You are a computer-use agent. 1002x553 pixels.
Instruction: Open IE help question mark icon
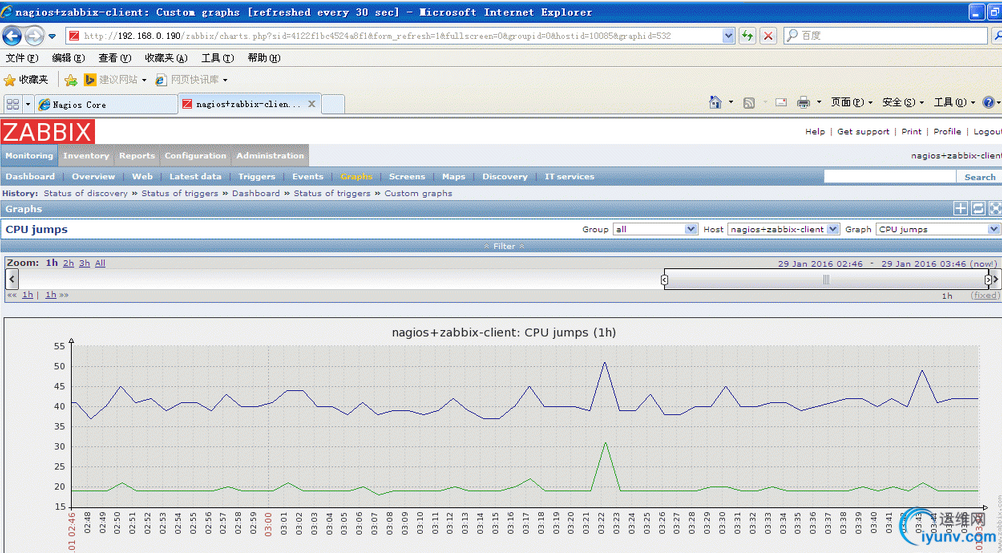[988, 102]
